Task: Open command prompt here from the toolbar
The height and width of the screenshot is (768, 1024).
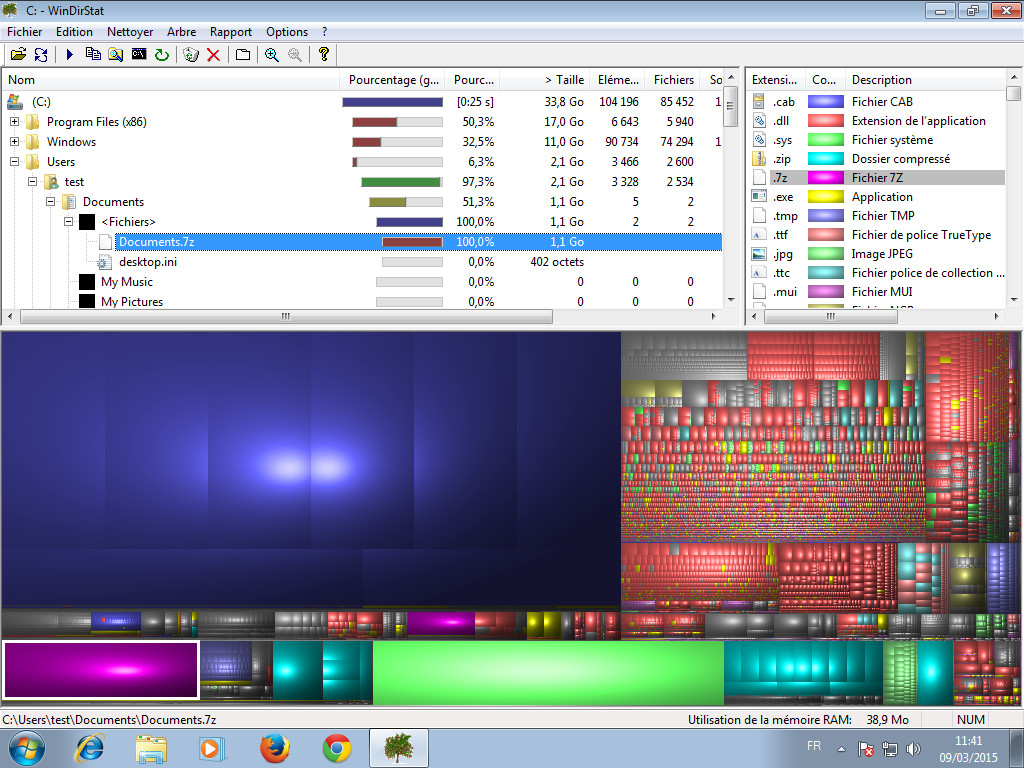Action: (x=139, y=55)
